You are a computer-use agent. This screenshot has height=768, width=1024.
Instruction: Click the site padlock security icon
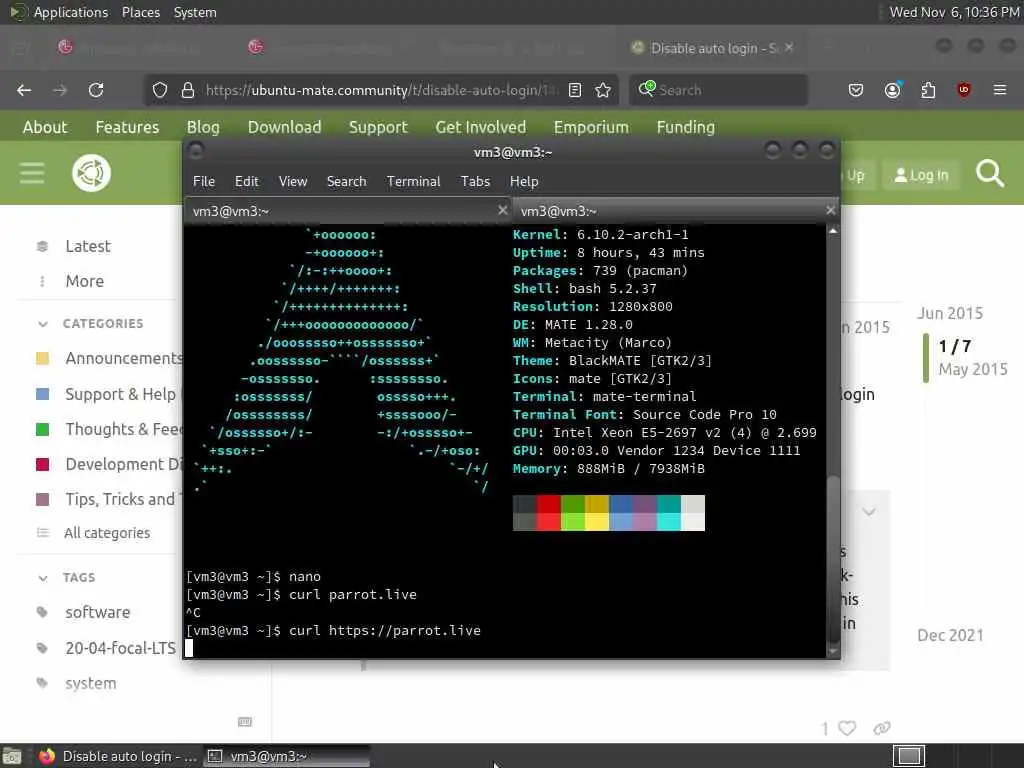tap(188, 90)
